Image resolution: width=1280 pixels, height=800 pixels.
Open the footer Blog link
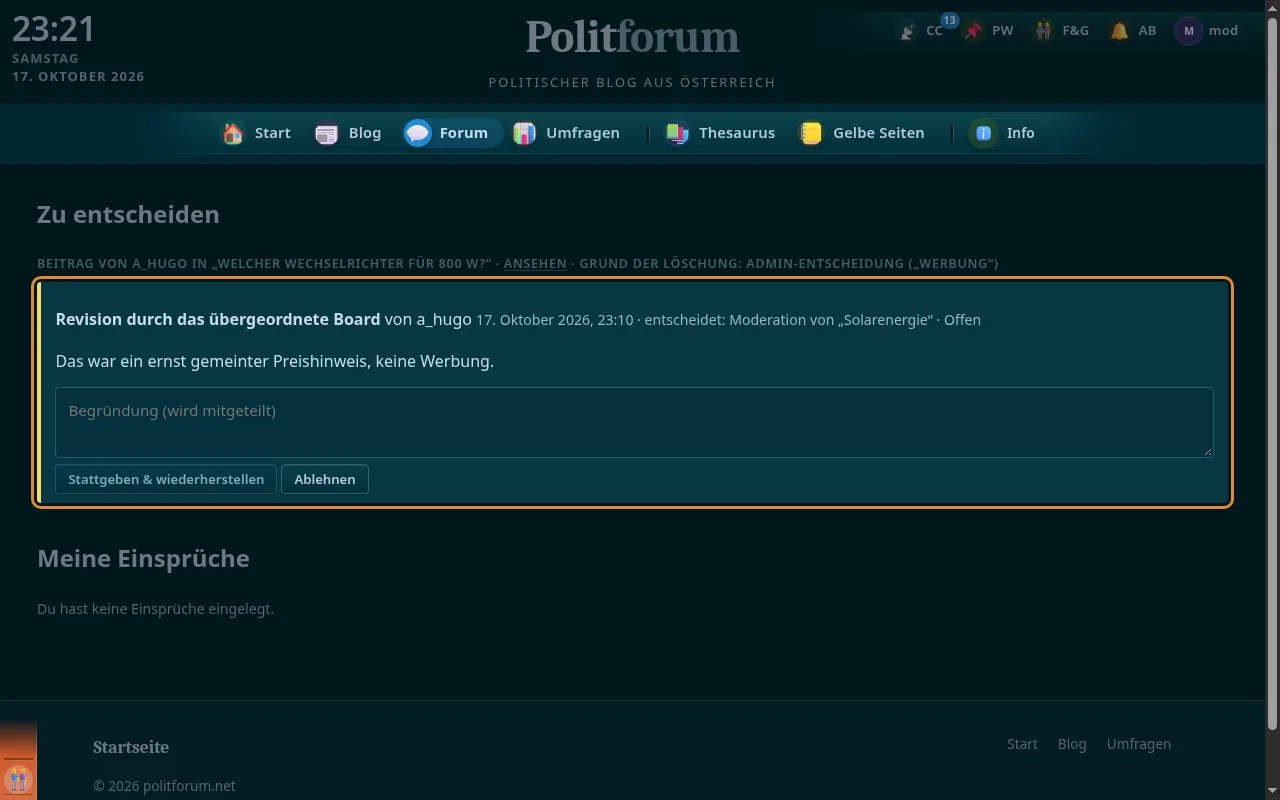1072,744
